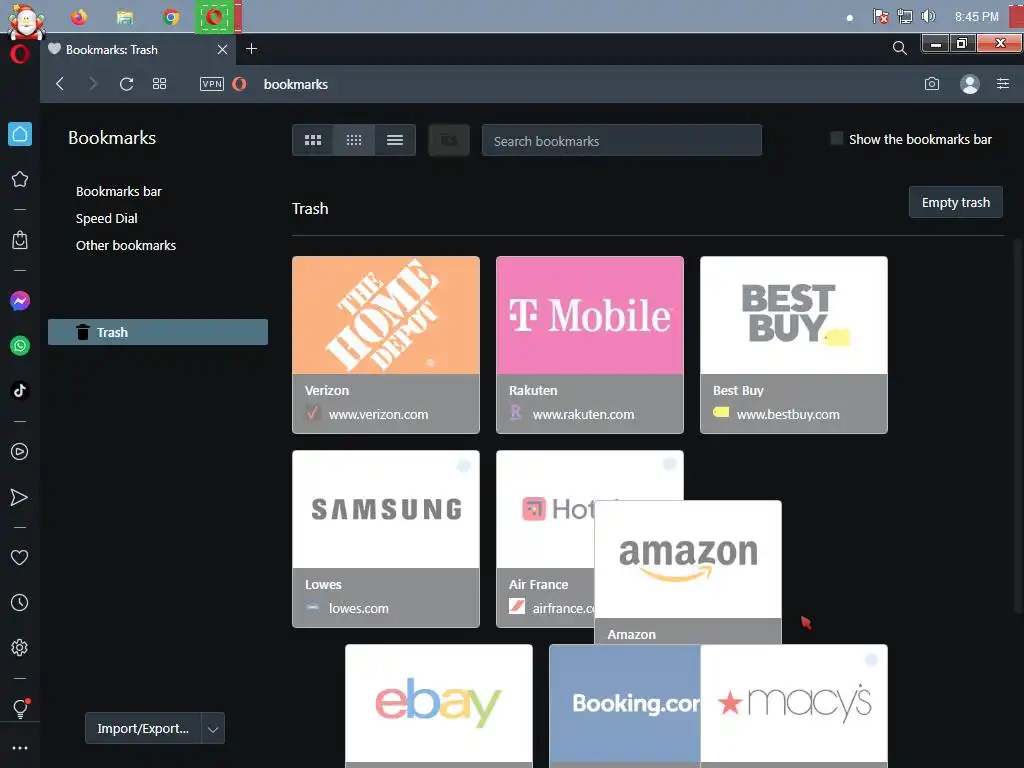The image size is (1024, 768).
Task: Click the address bar bookmarks text
Action: (x=296, y=84)
